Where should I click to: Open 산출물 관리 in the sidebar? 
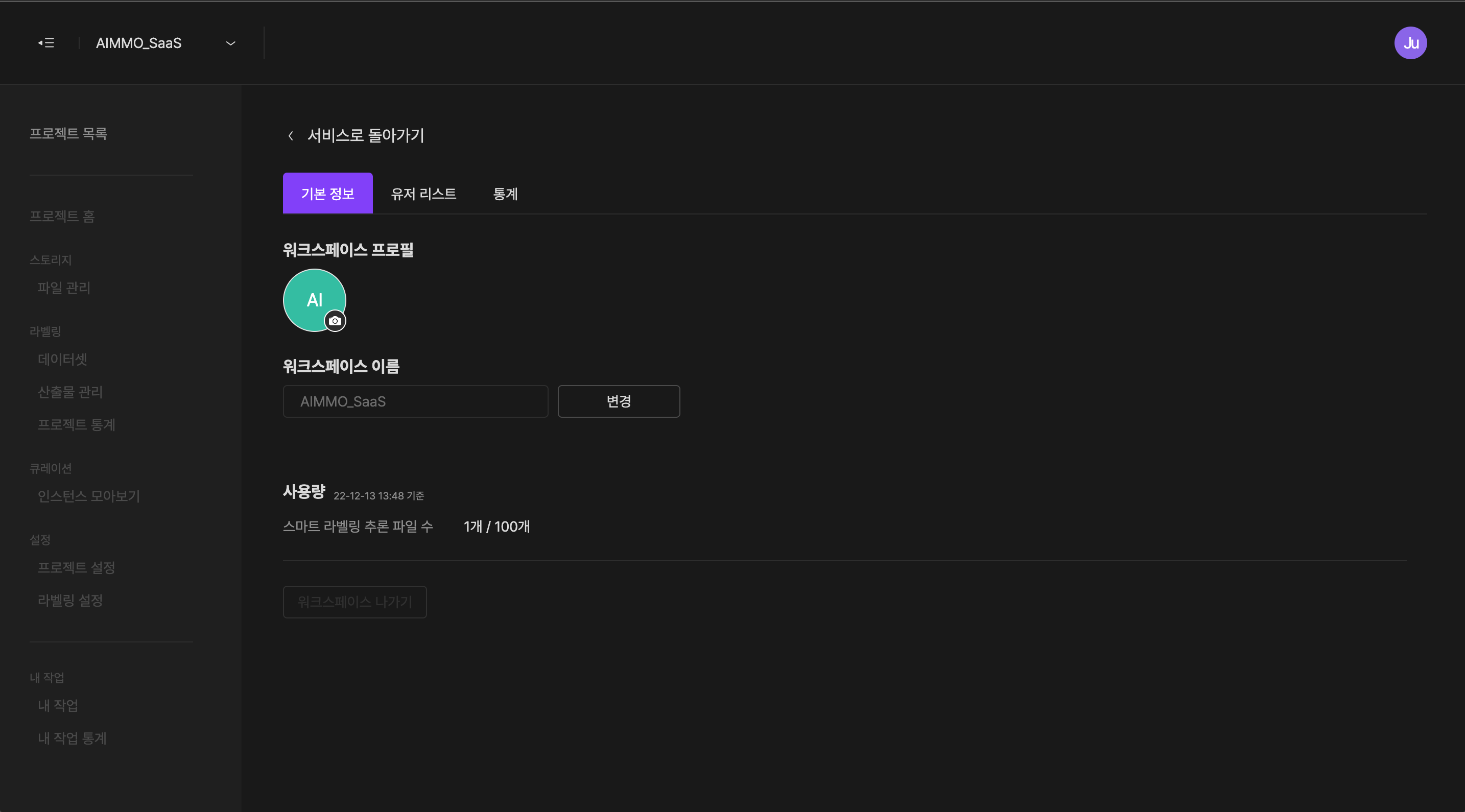70,392
